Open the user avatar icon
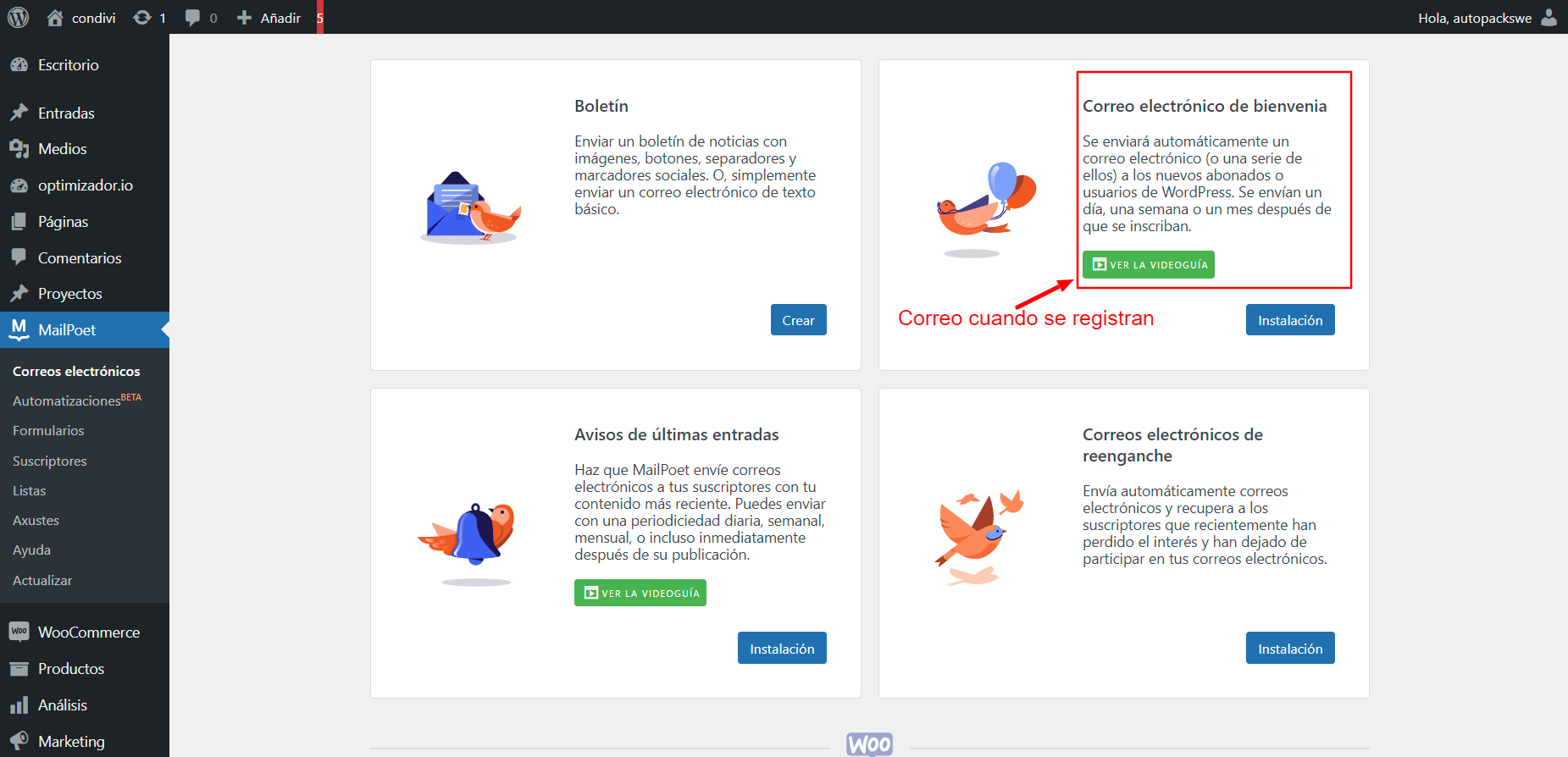 point(1549,18)
